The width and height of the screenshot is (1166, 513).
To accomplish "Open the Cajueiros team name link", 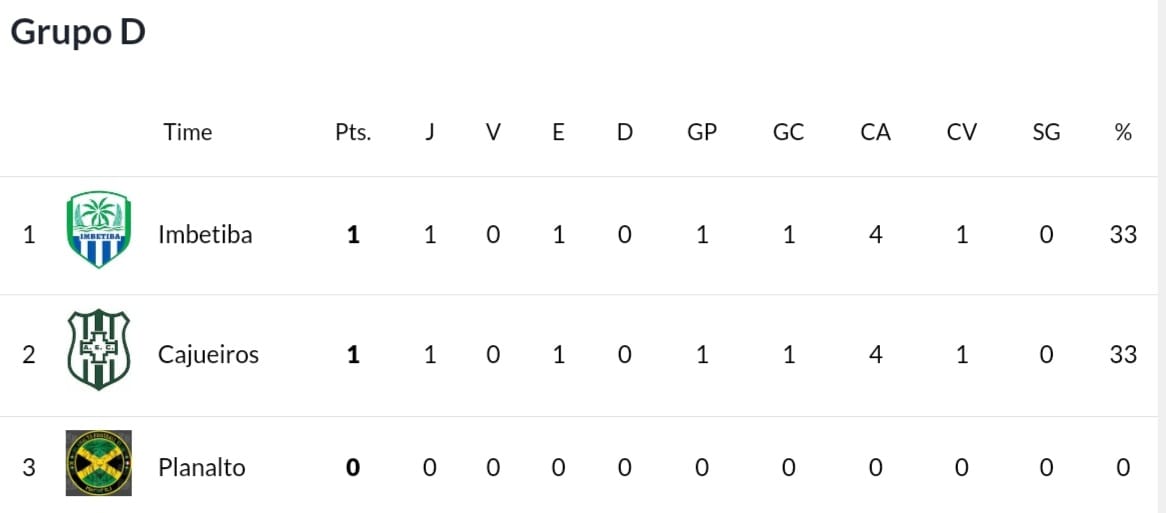I will tap(208, 355).
